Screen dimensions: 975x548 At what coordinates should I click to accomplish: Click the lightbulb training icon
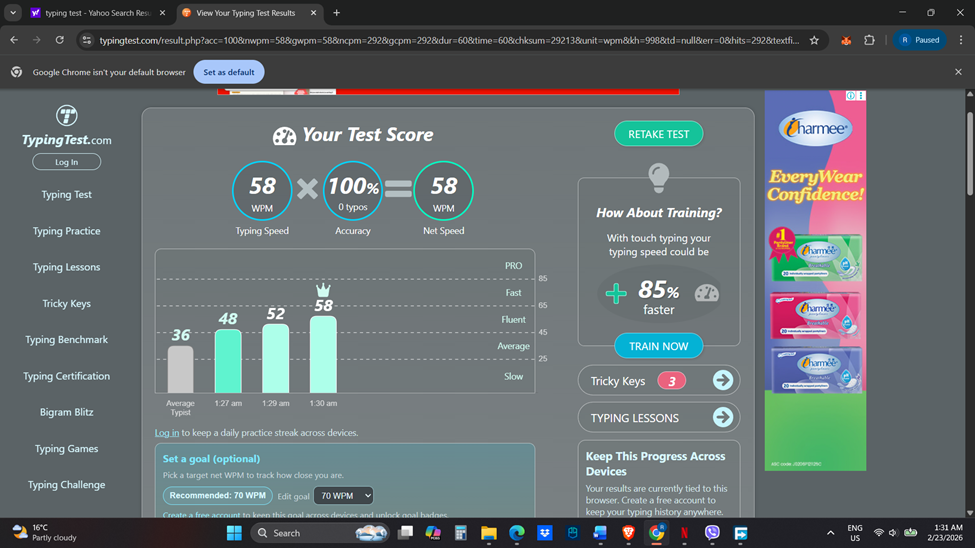point(658,178)
